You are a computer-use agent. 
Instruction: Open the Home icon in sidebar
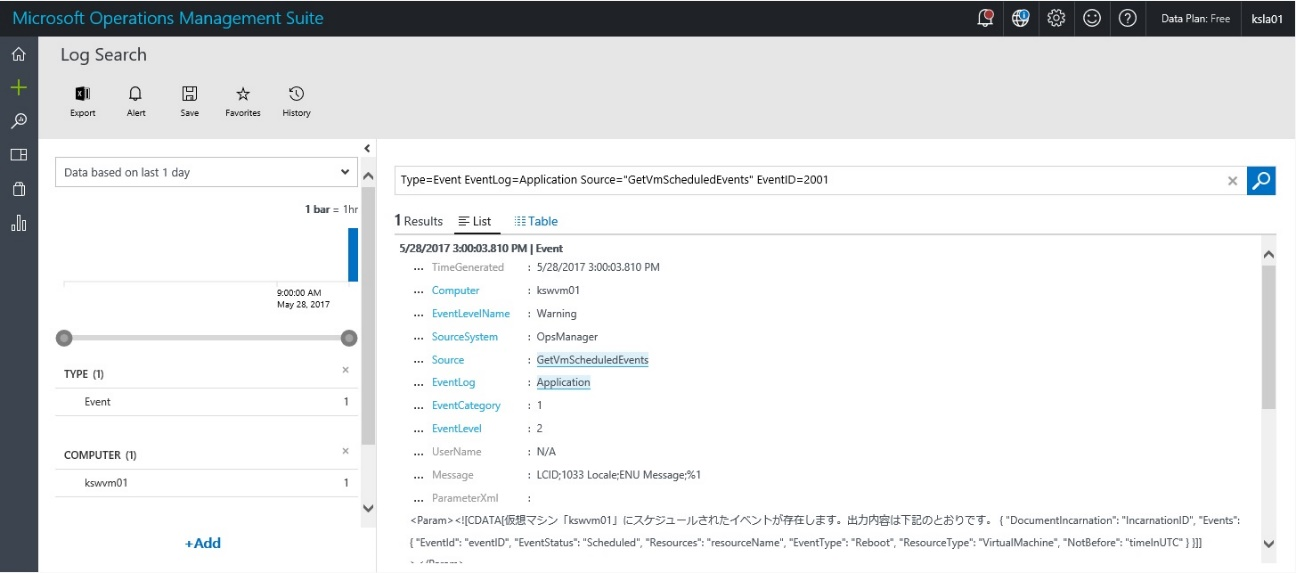click(x=18, y=54)
